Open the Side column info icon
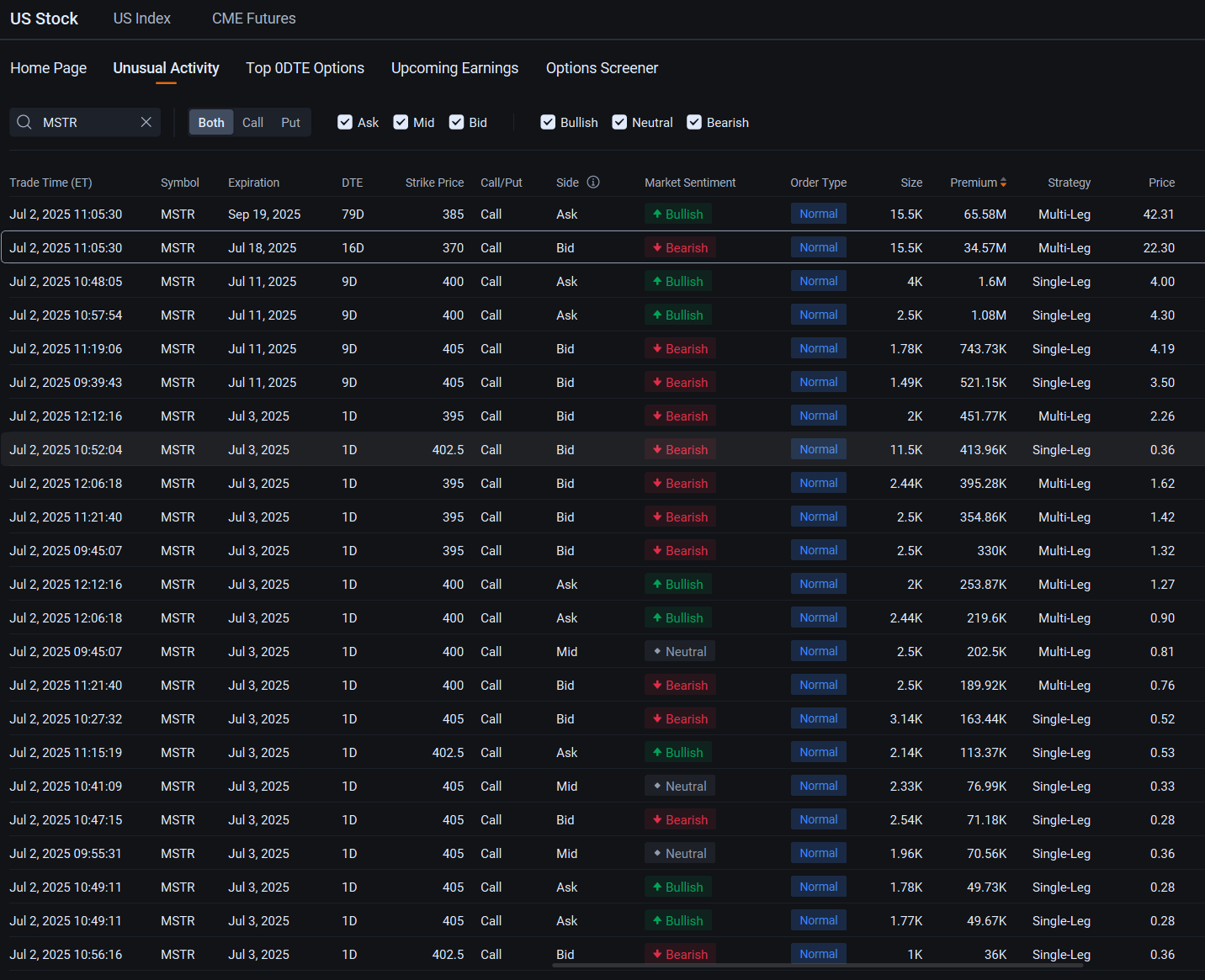 pos(593,182)
